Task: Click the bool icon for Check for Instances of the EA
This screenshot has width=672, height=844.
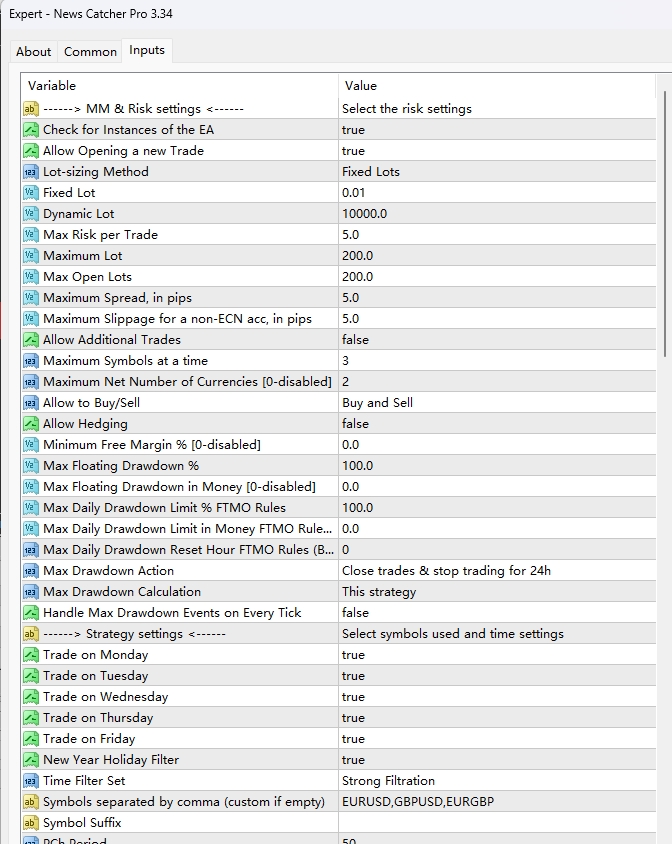Action: (x=31, y=130)
